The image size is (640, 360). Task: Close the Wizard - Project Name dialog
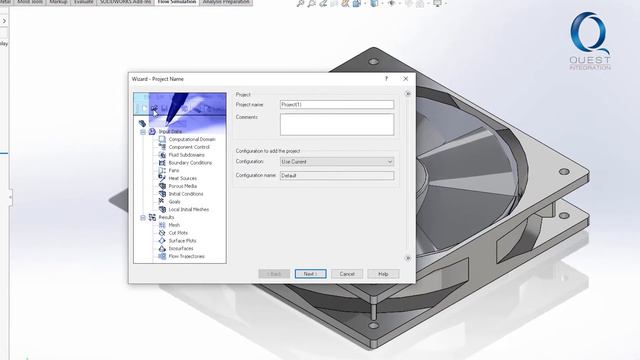click(405, 79)
